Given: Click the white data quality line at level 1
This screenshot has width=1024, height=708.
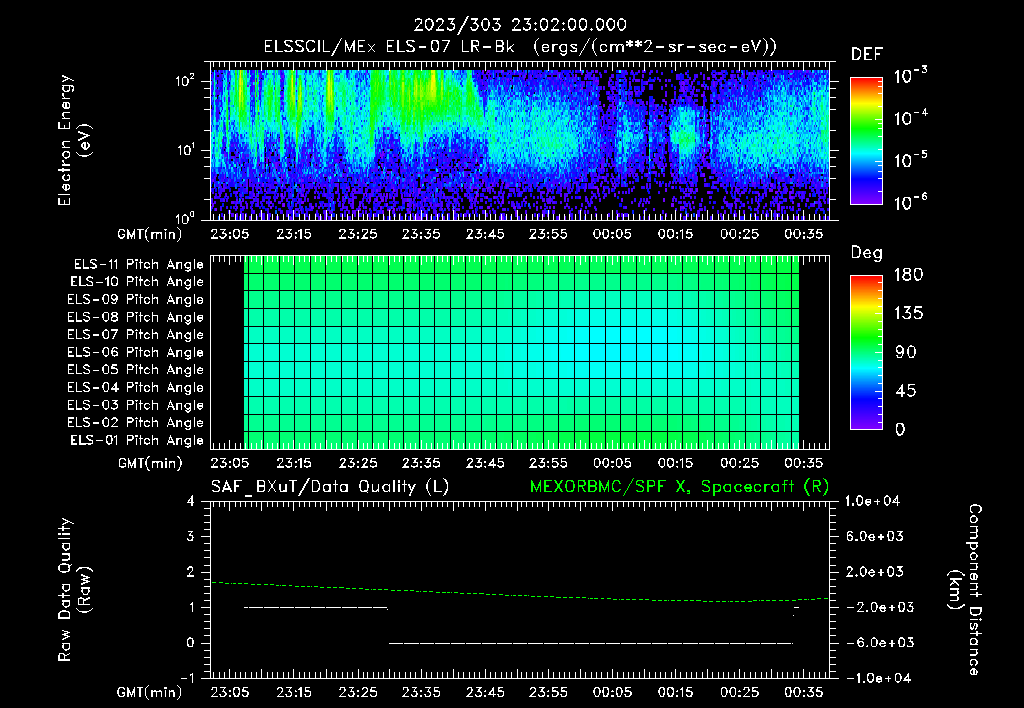Looking at the screenshot, I should 315,607.
